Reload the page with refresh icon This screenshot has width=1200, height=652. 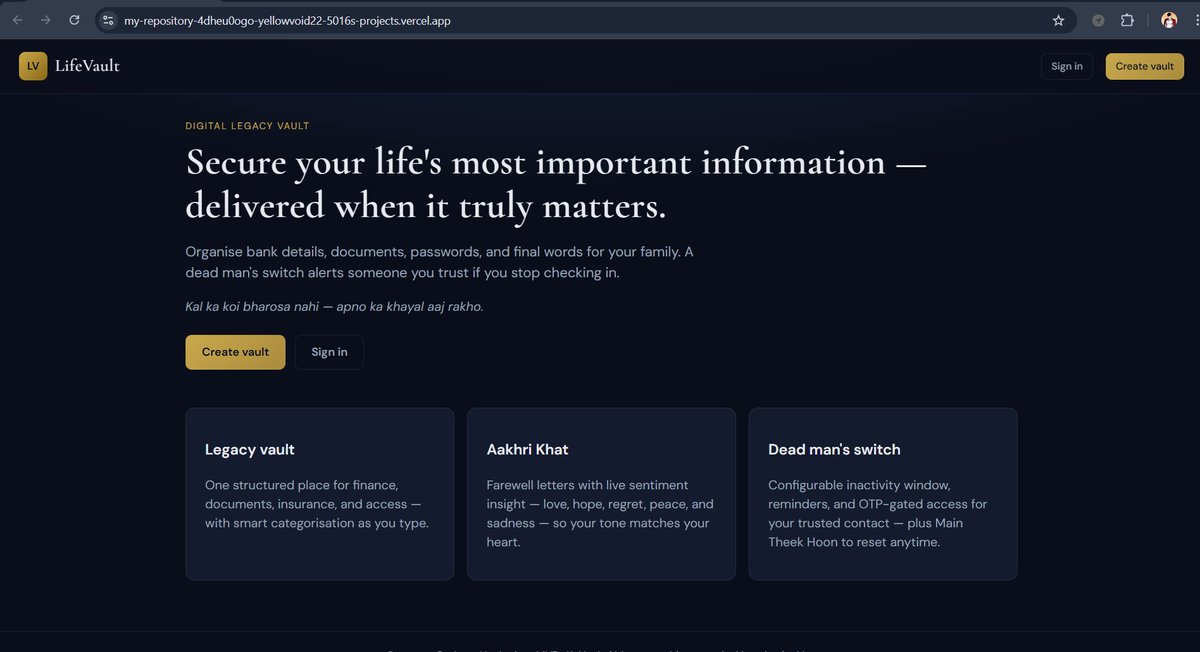[x=74, y=20]
